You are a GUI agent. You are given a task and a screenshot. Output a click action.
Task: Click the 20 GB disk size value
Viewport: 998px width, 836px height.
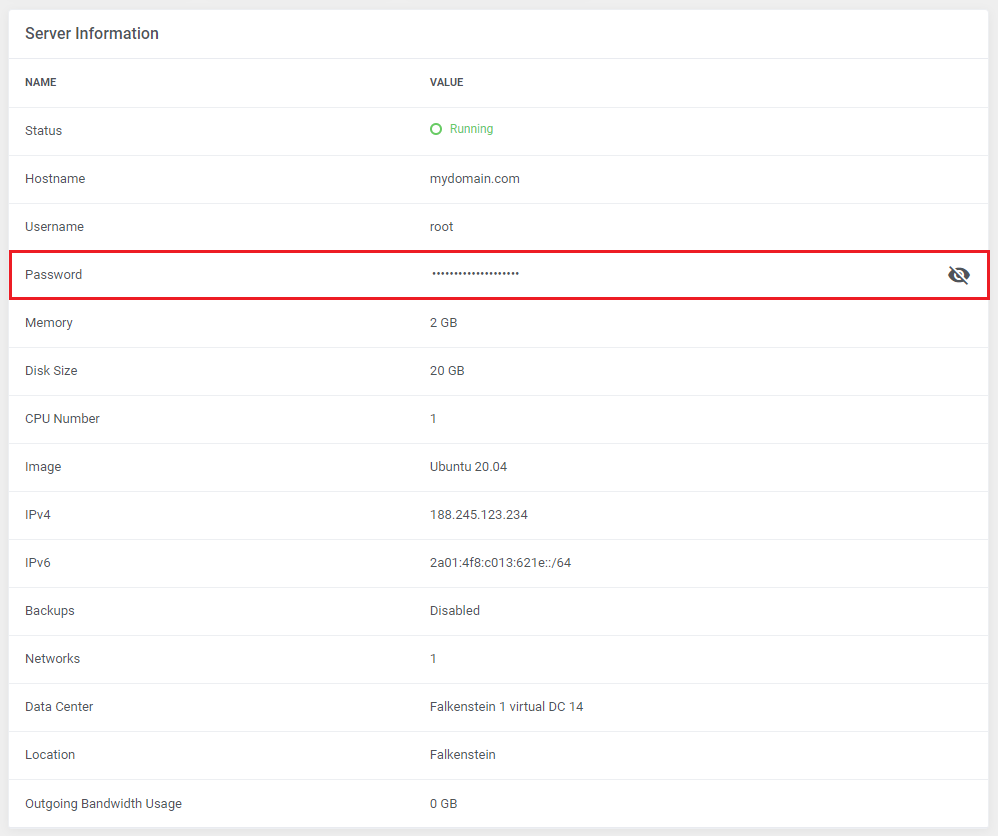[447, 371]
